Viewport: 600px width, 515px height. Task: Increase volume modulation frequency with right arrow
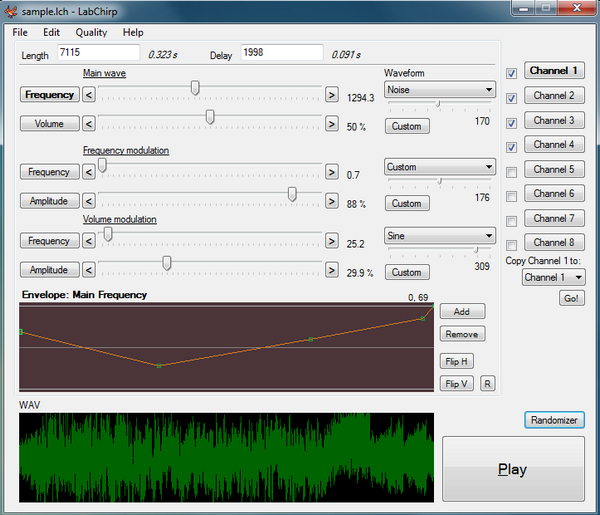coord(332,241)
